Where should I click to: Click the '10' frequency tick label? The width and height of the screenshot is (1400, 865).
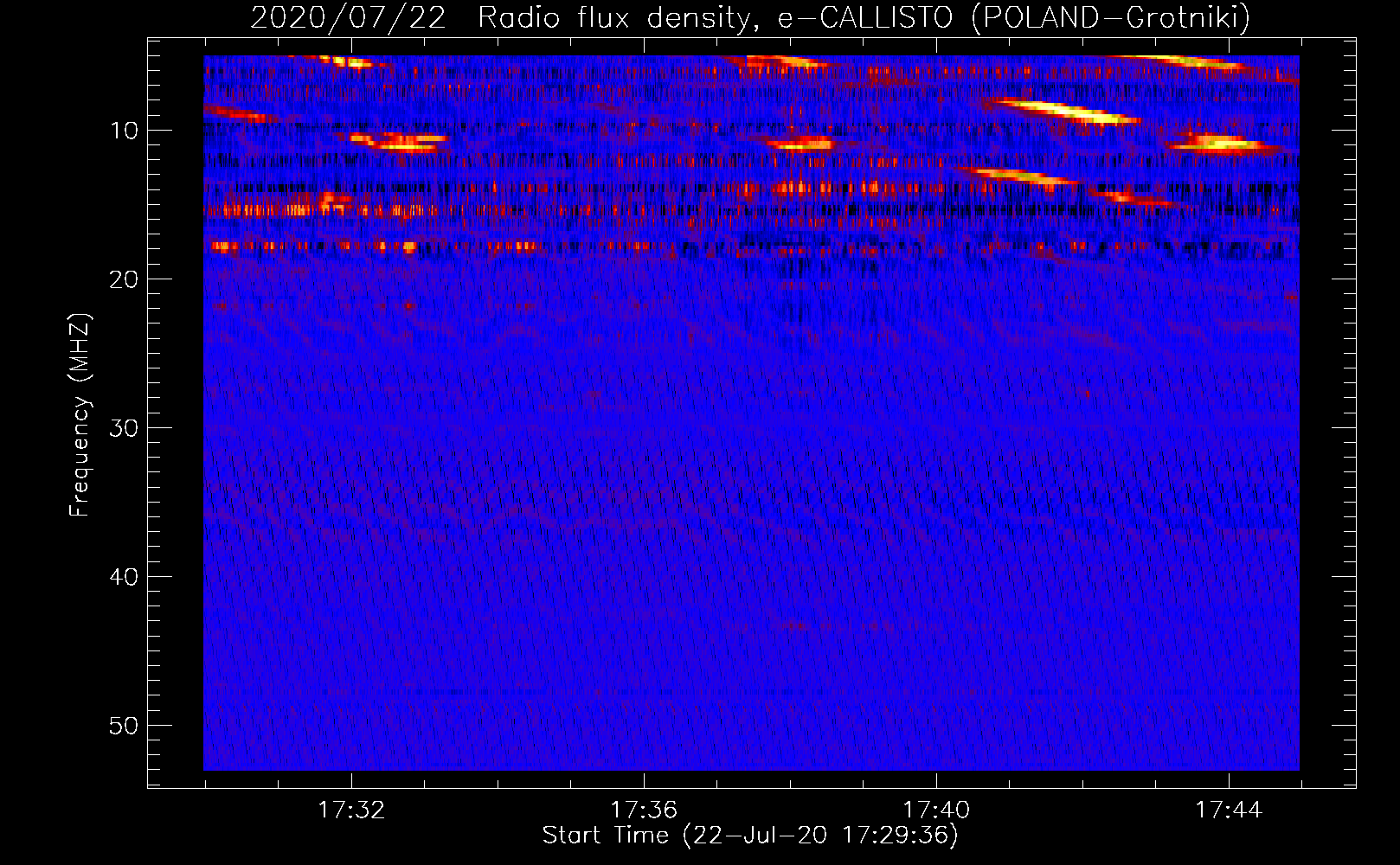coord(124,131)
